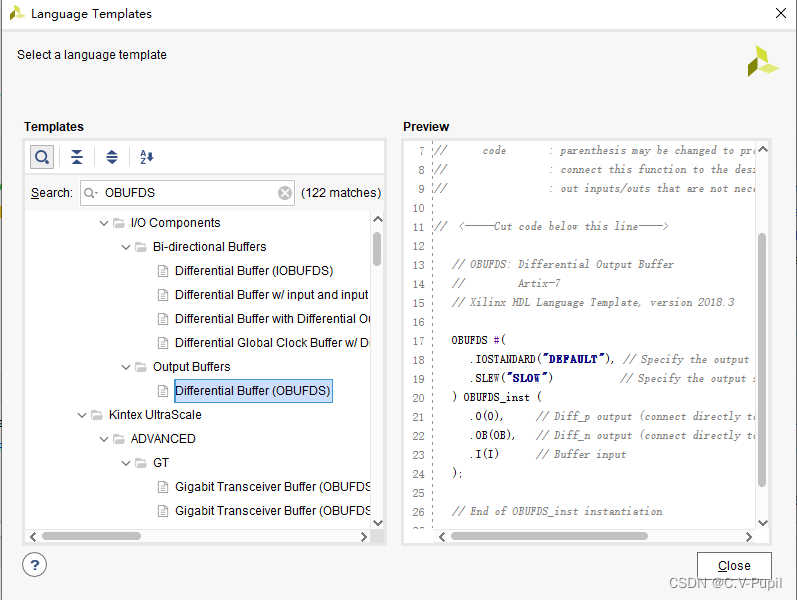This screenshot has height=600, width=797.
Task: Collapse the ADVANCED folder
Action: (x=104, y=439)
